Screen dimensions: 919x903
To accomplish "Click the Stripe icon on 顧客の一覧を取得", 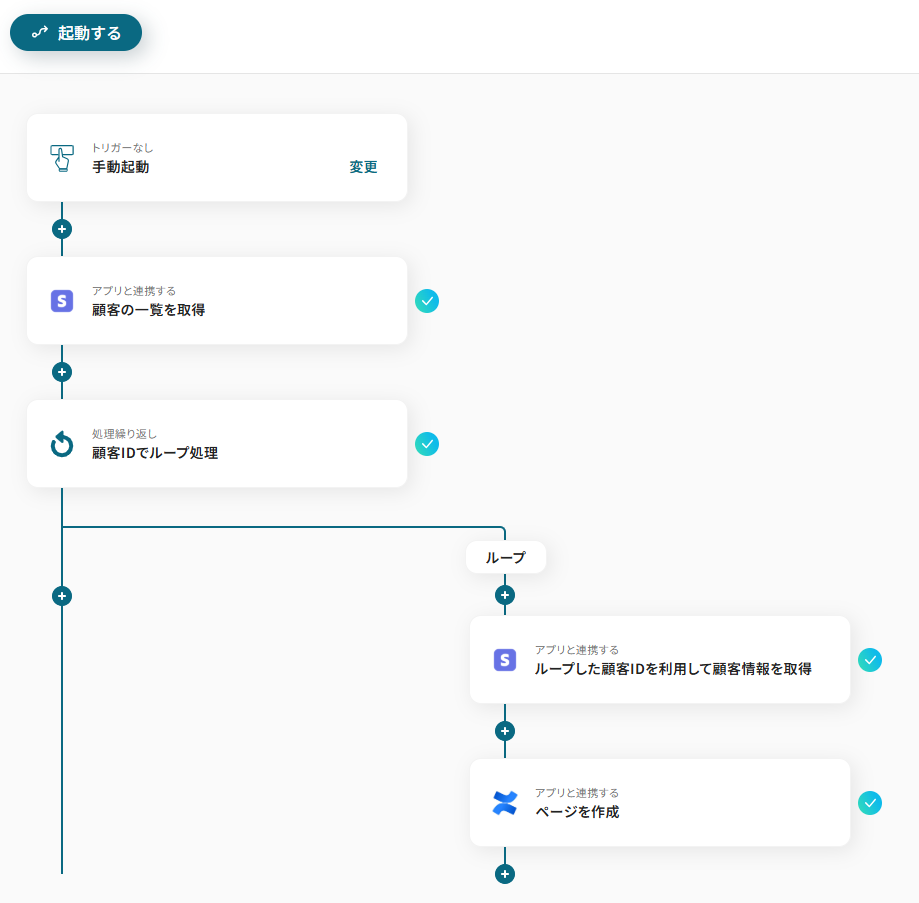I will pyautogui.click(x=62, y=301).
